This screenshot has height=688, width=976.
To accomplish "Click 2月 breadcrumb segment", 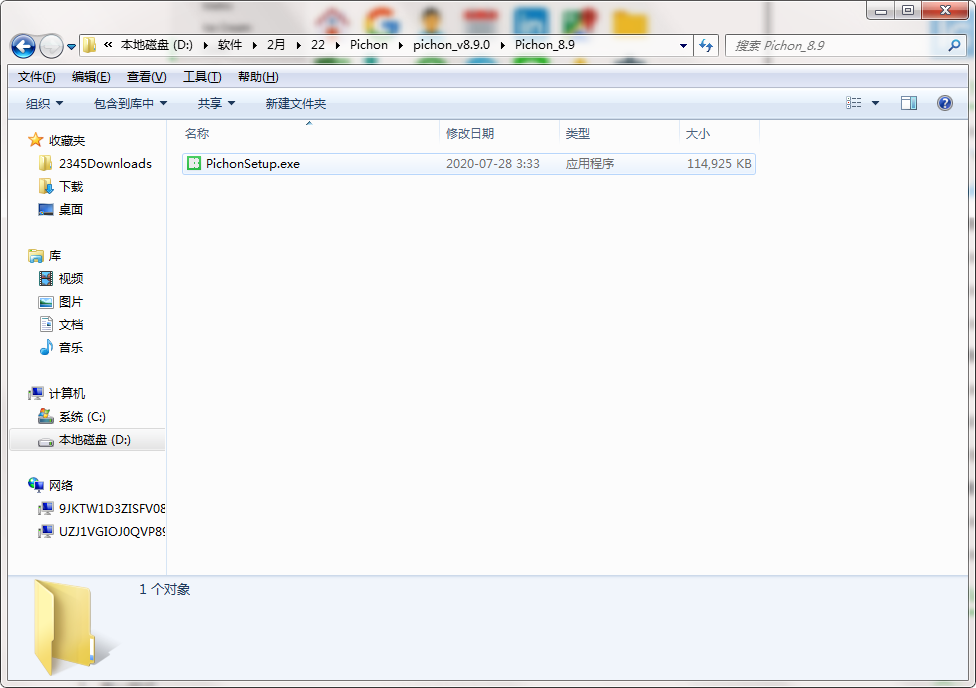I will [276, 45].
